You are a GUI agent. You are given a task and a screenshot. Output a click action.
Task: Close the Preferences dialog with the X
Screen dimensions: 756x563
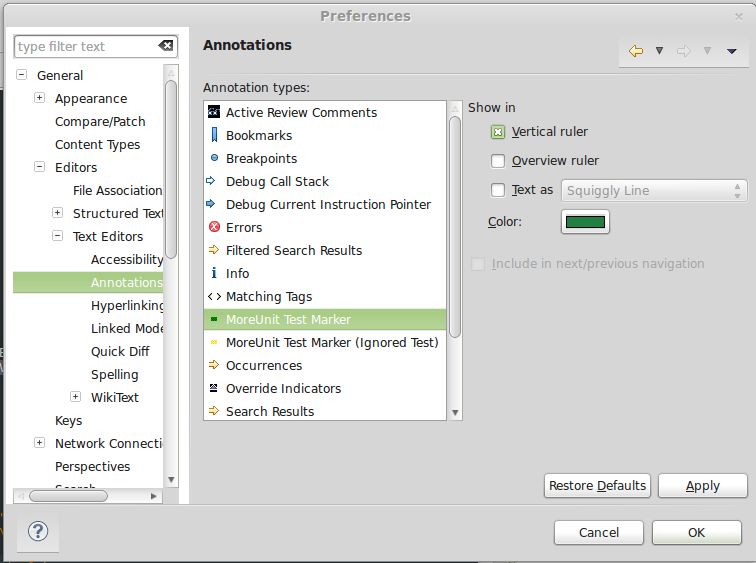point(738,16)
